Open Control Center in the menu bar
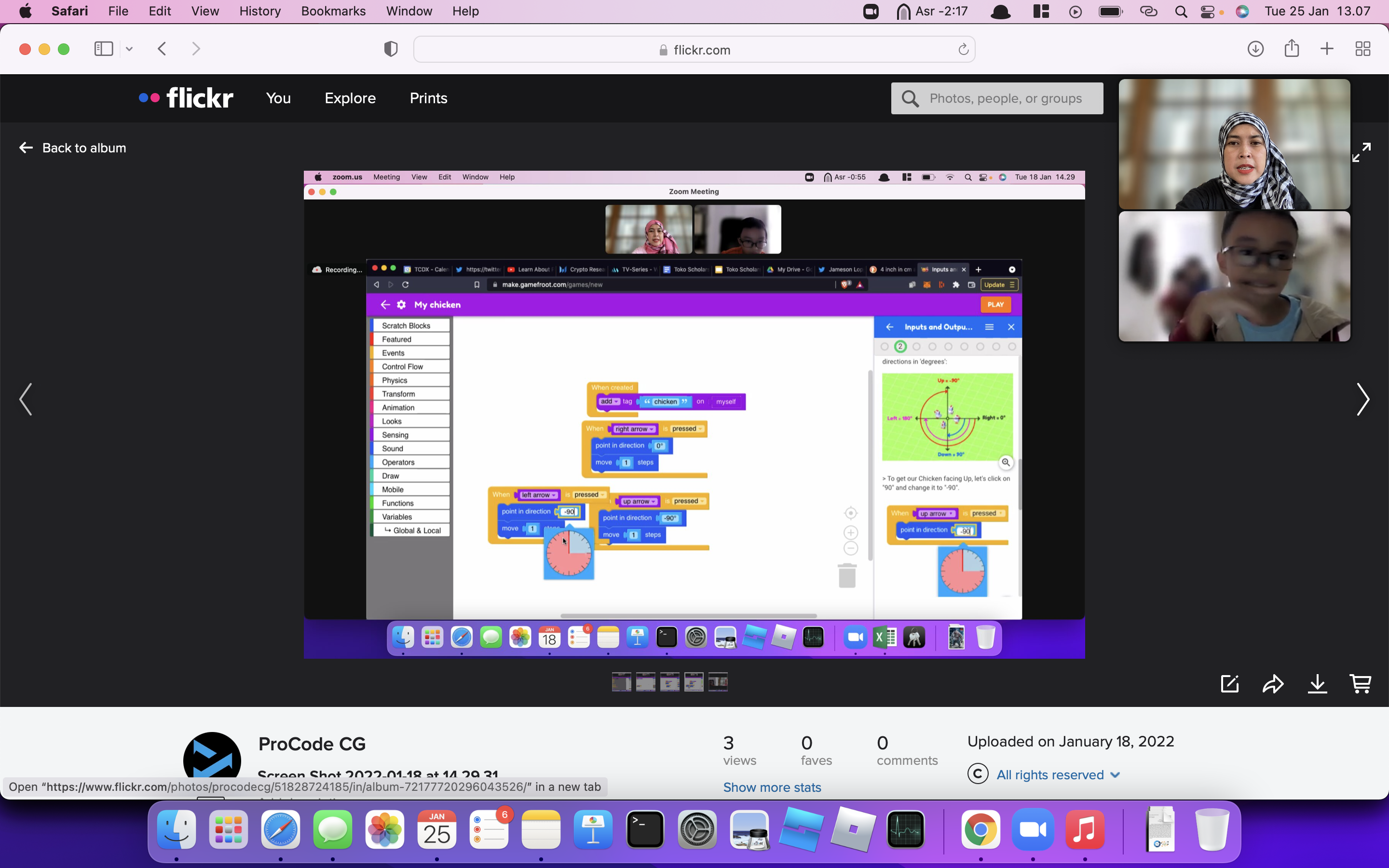This screenshot has width=1389, height=868. tap(1208, 11)
